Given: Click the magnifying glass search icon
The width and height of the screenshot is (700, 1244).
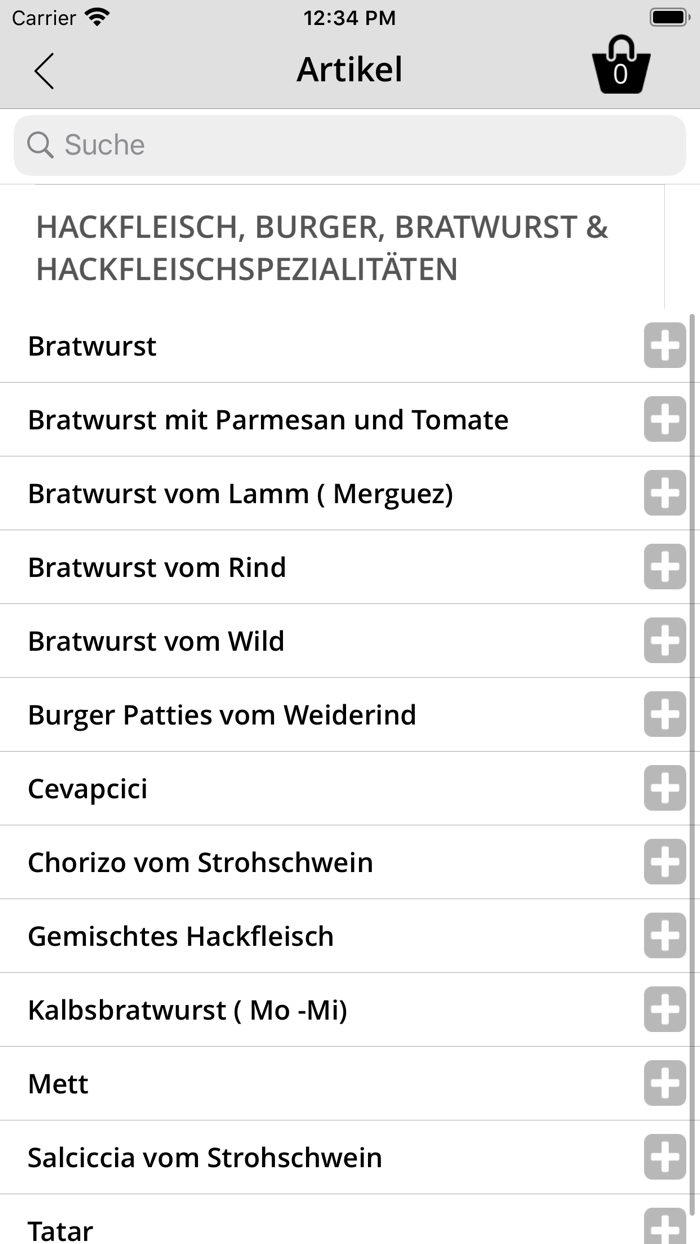Looking at the screenshot, I should (x=39, y=145).
